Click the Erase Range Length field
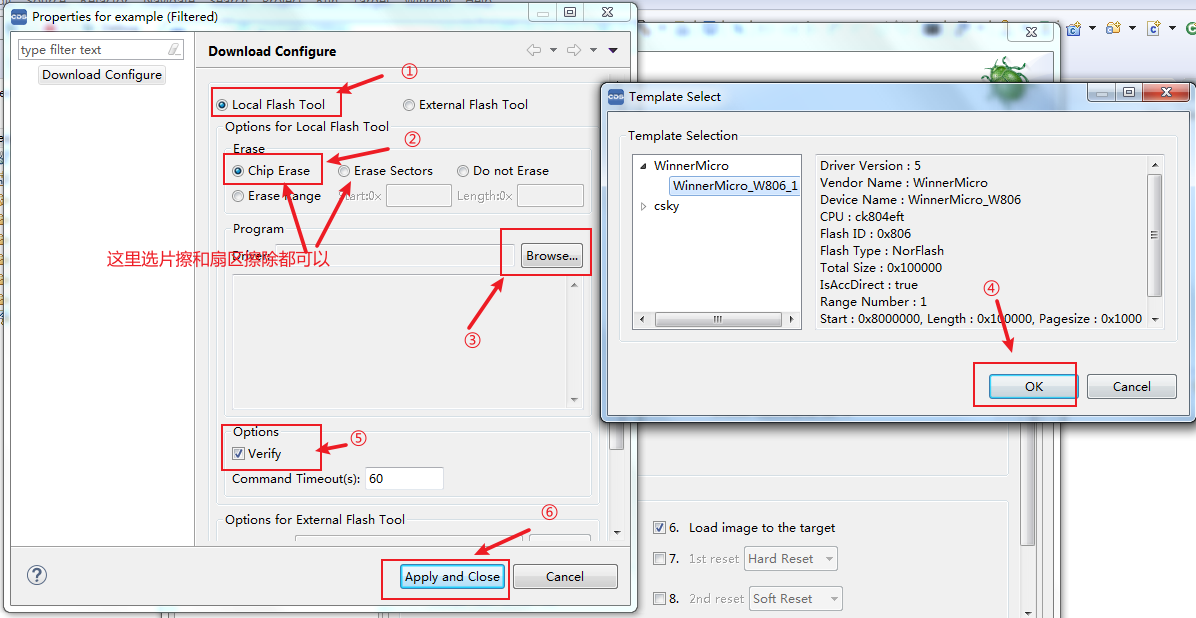Screen dimensions: 1196x618 550,196
